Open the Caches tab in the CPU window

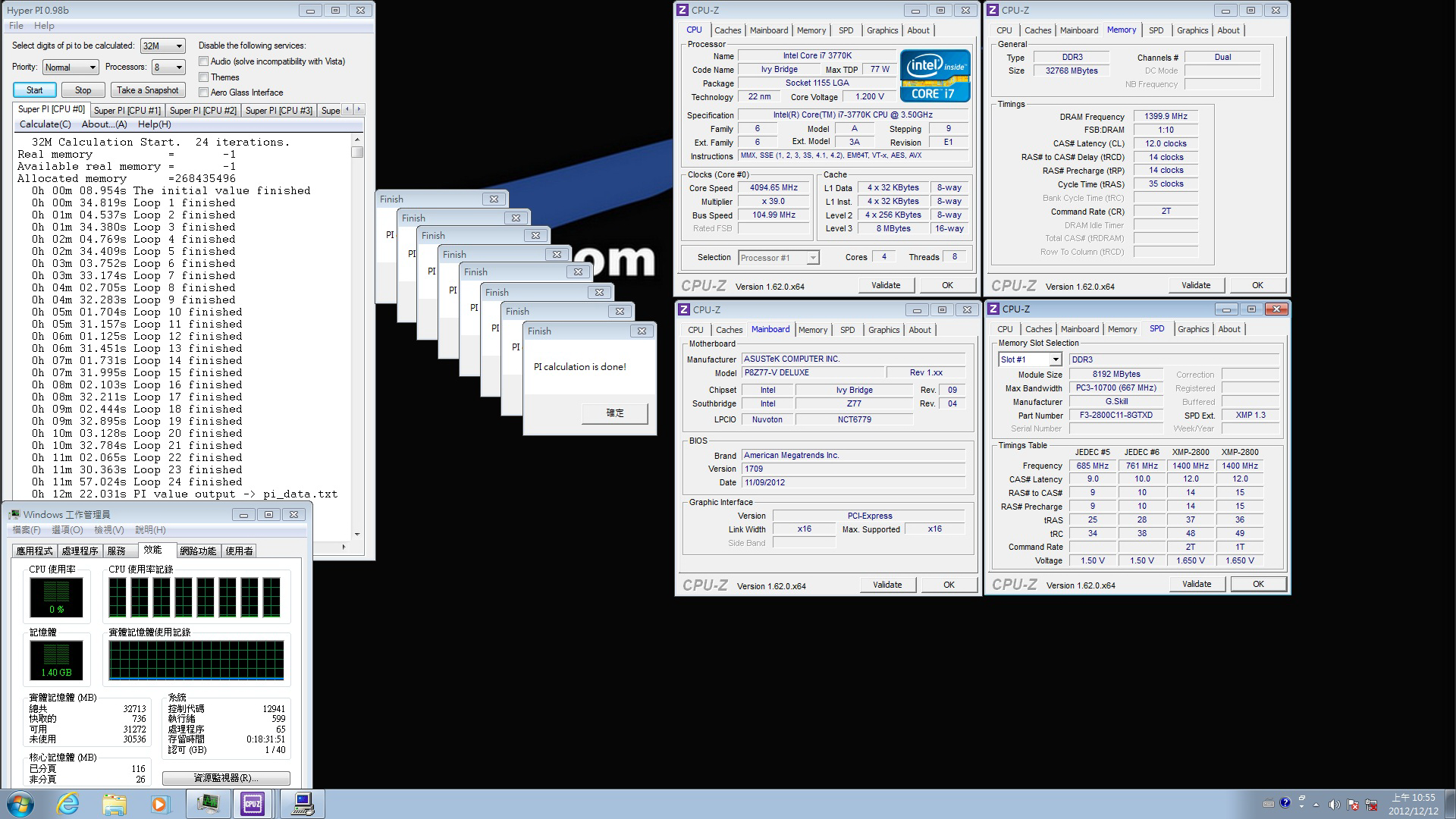[727, 30]
